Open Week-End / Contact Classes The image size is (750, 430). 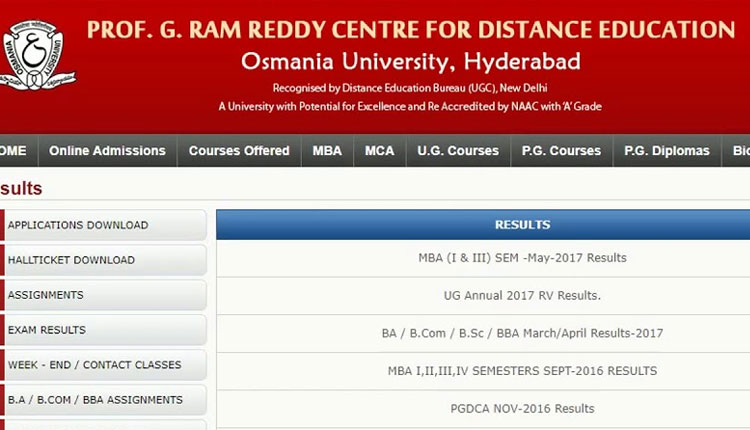[103, 364]
